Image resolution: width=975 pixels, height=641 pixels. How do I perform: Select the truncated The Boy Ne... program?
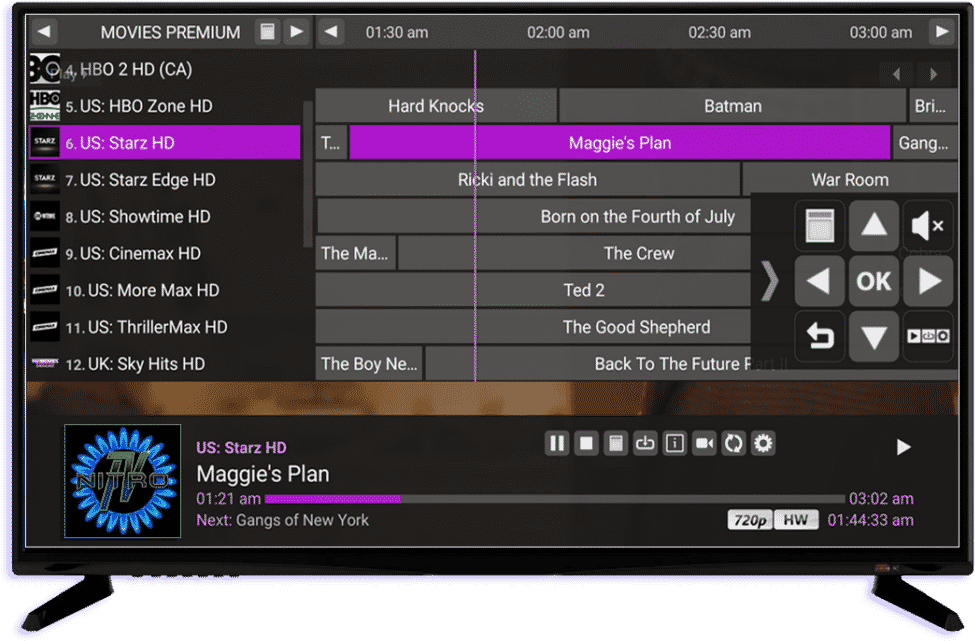pos(369,364)
